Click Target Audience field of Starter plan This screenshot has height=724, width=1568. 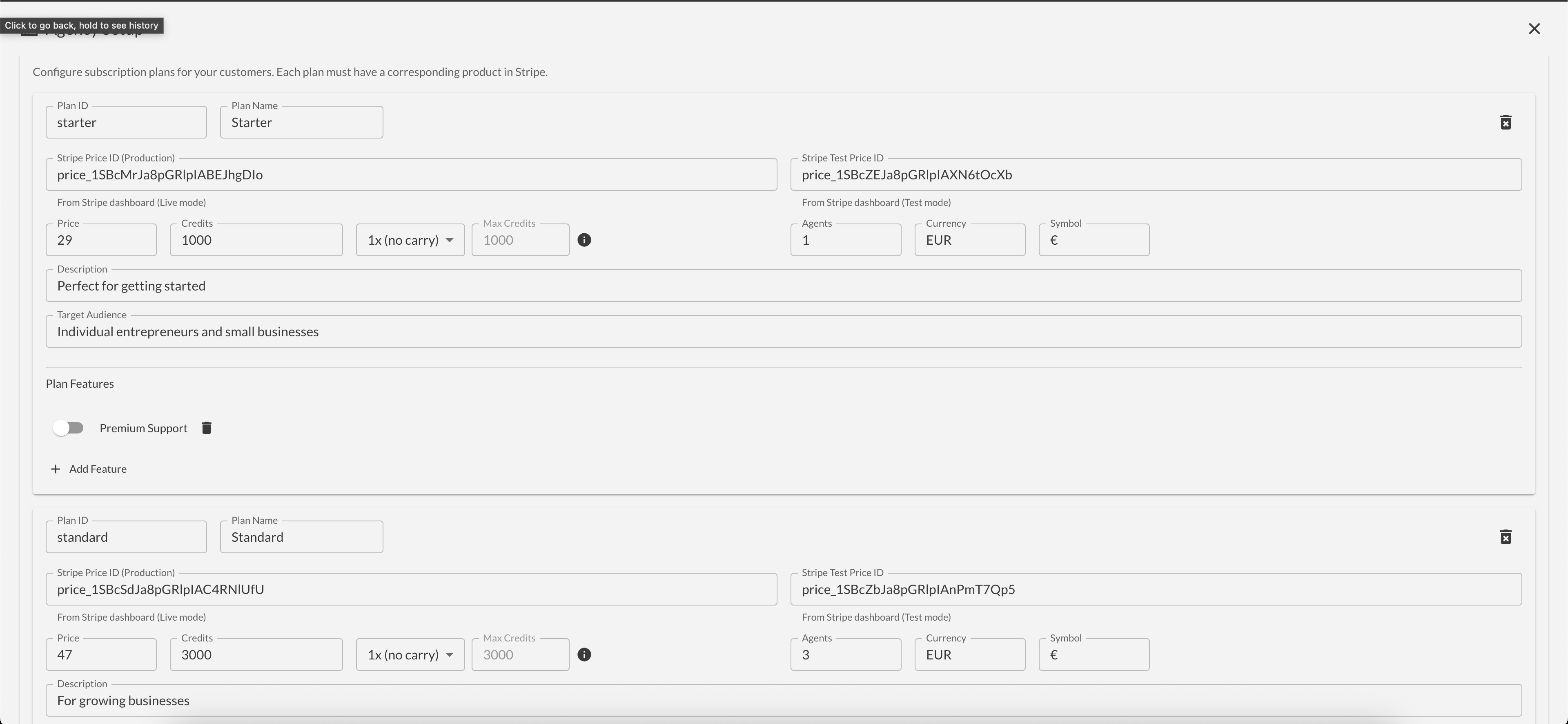tap(784, 332)
